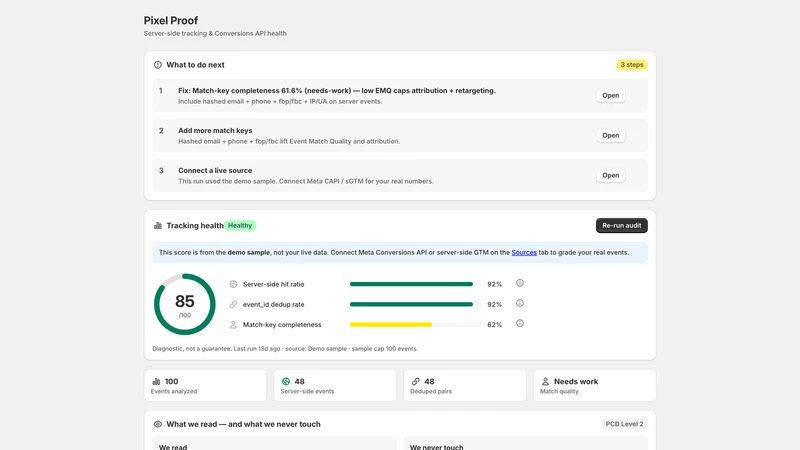This screenshot has height=450, width=800.
Task: Select the Deduped pairs card
Action: (465, 385)
